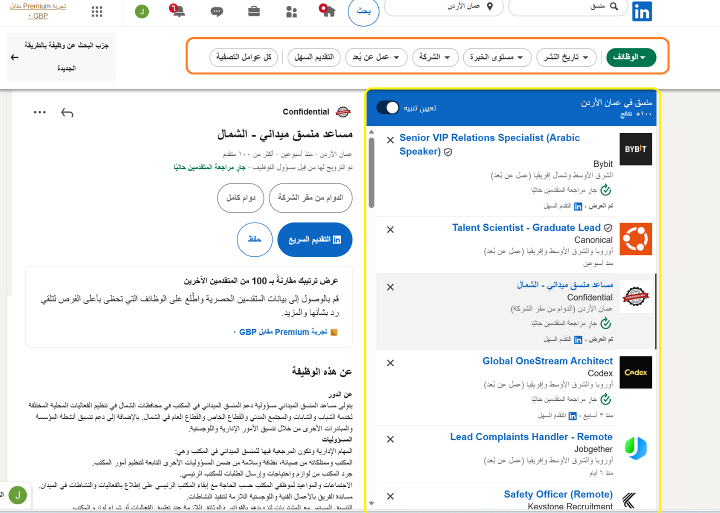Click the Codex company logo
The height and width of the screenshot is (513, 720).
636,372
